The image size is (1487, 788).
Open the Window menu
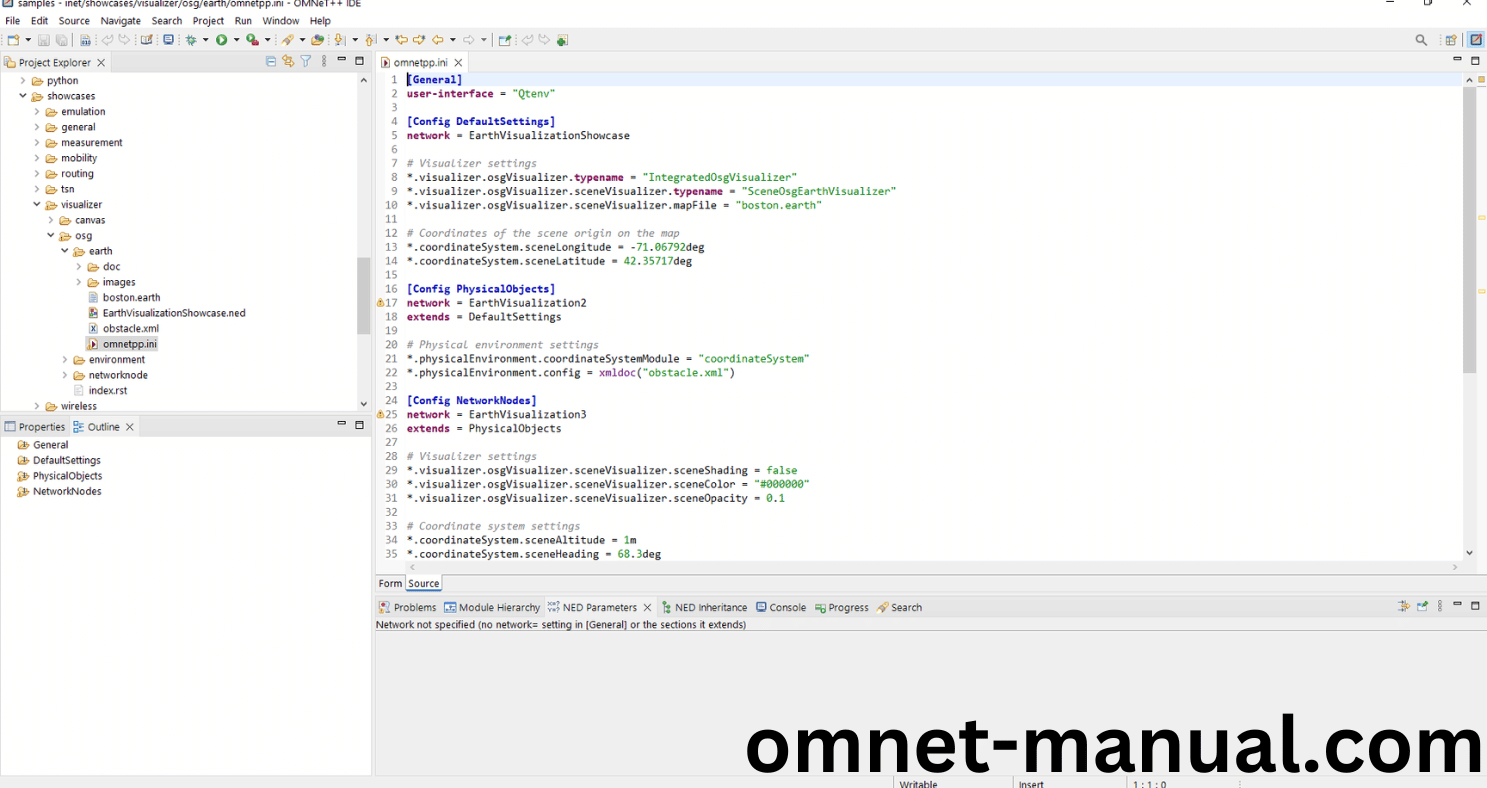coord(280,20)
